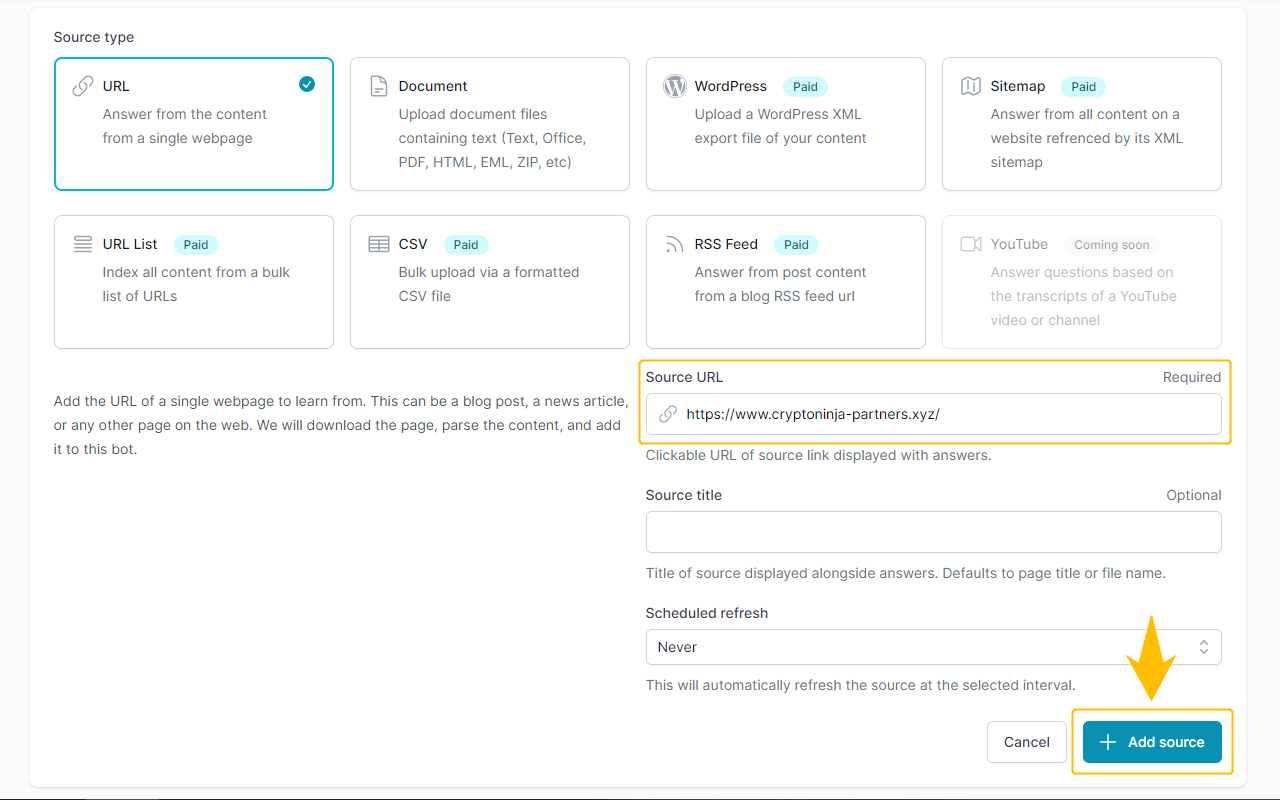Focus the Source URL input field
Screen dimensions: 1280x800
(934, 414)
